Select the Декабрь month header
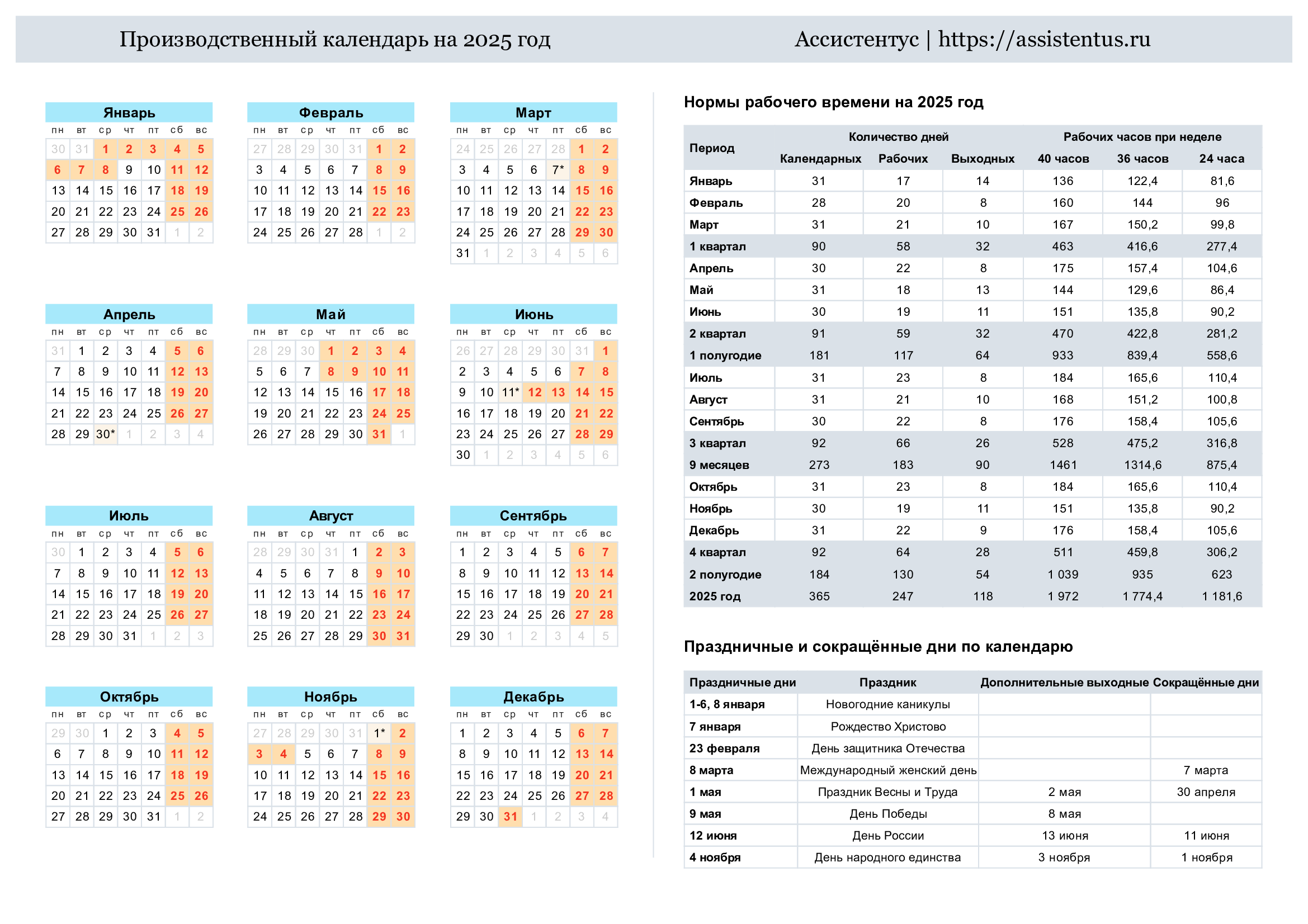The height and width of the screenshot is (924, 1308). click(x=533, y=696)
